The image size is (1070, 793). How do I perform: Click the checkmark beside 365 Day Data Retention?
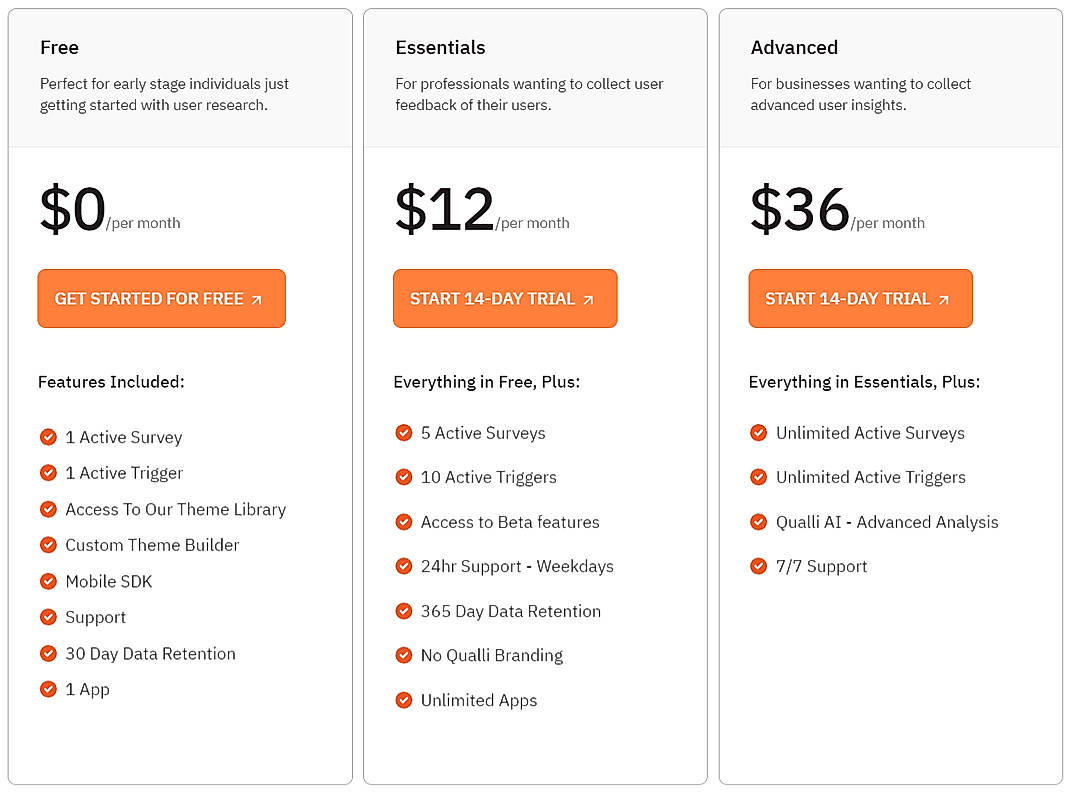[x=404, y=611]
